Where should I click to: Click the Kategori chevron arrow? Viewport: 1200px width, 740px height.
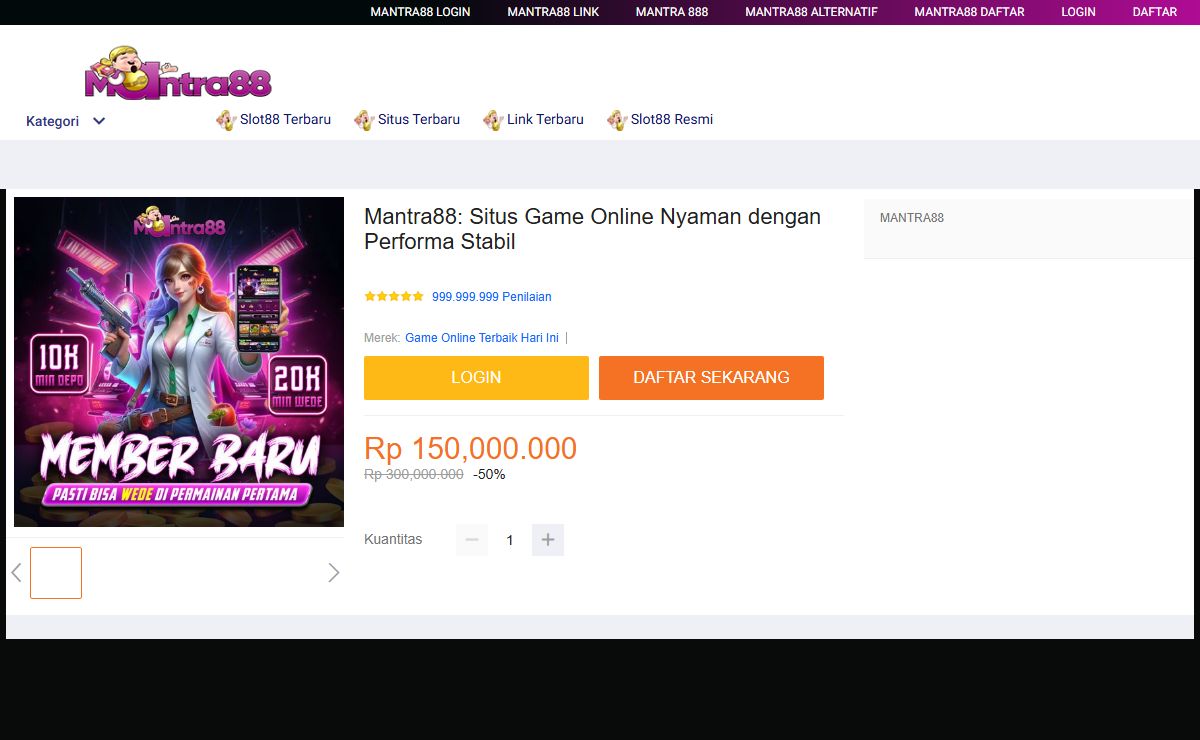99,121
